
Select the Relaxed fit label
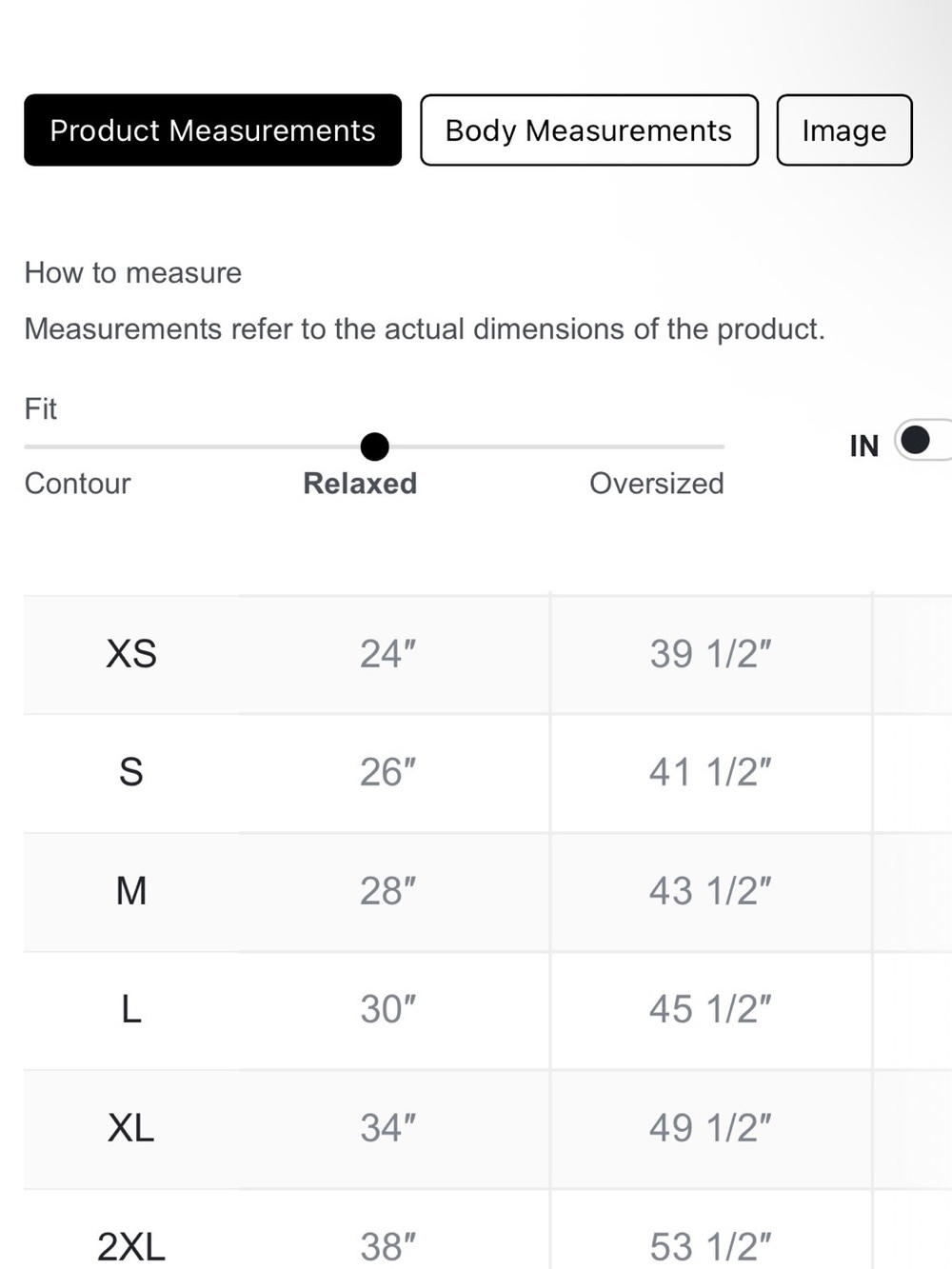point(360,484)
